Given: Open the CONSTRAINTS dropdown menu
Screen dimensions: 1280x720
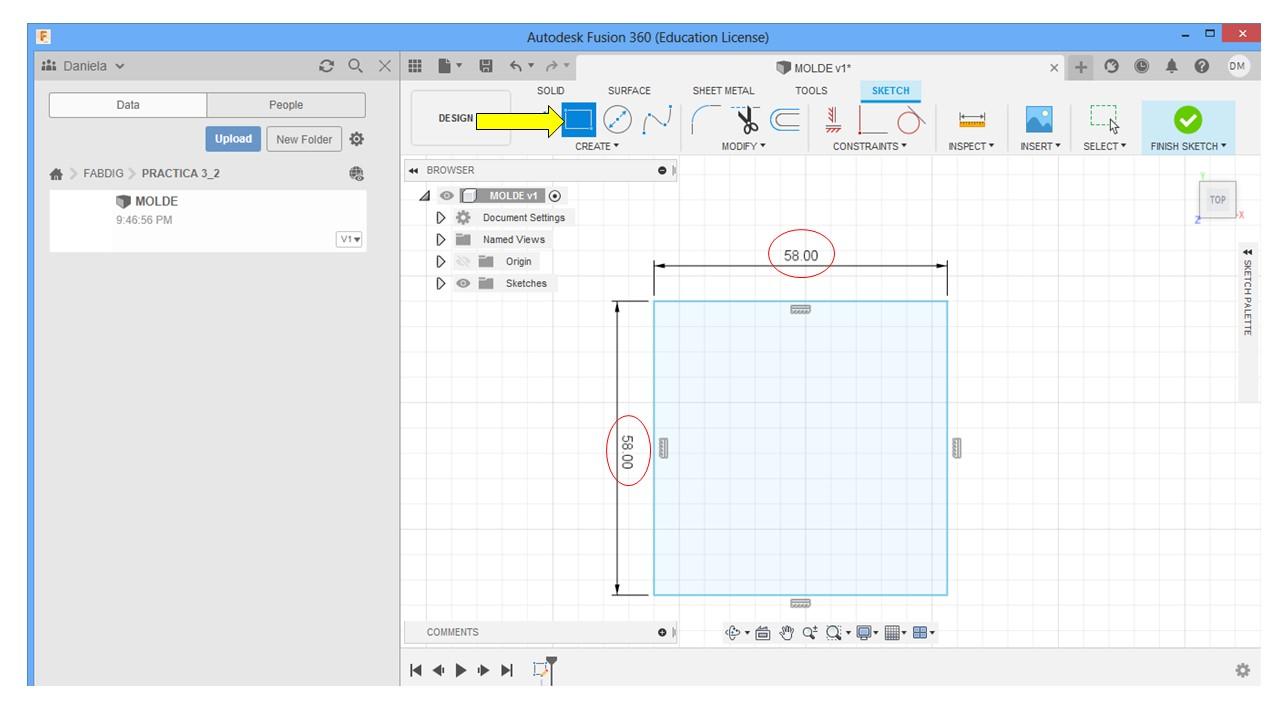Looking at the screenshot, I should pyautogui.click(x=870, y=146).
